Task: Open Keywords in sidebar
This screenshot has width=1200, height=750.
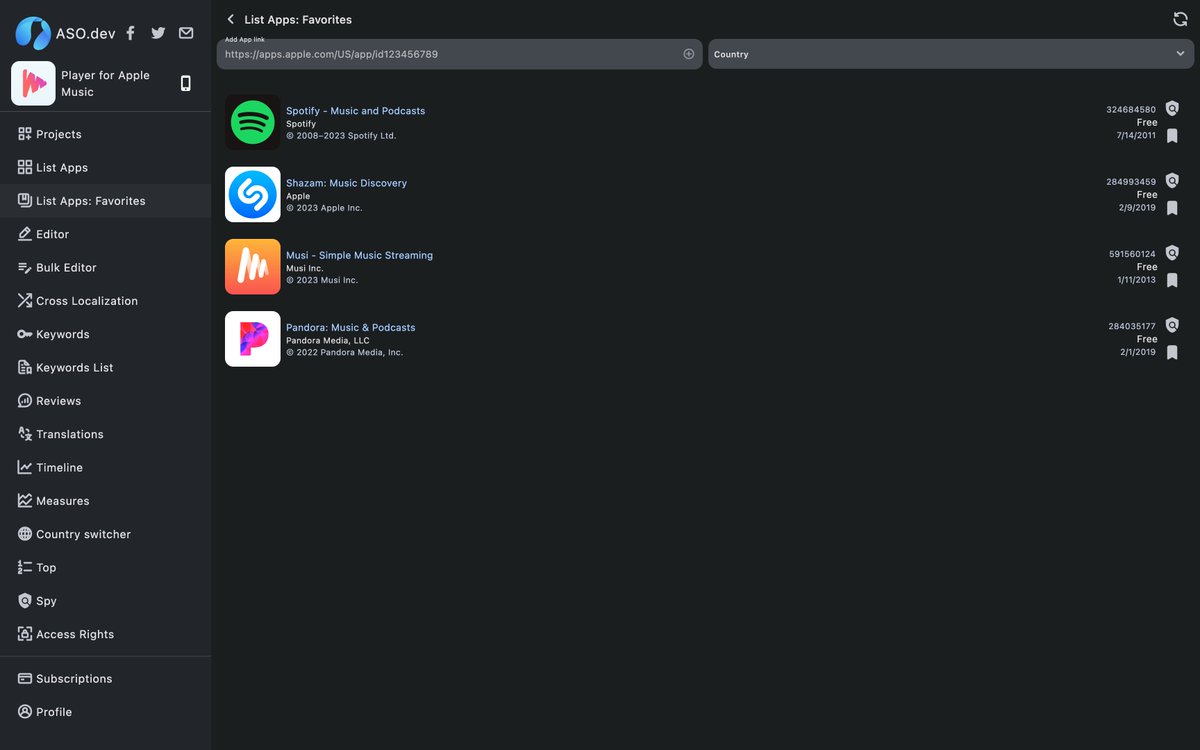Action: [x=106, y=334]
